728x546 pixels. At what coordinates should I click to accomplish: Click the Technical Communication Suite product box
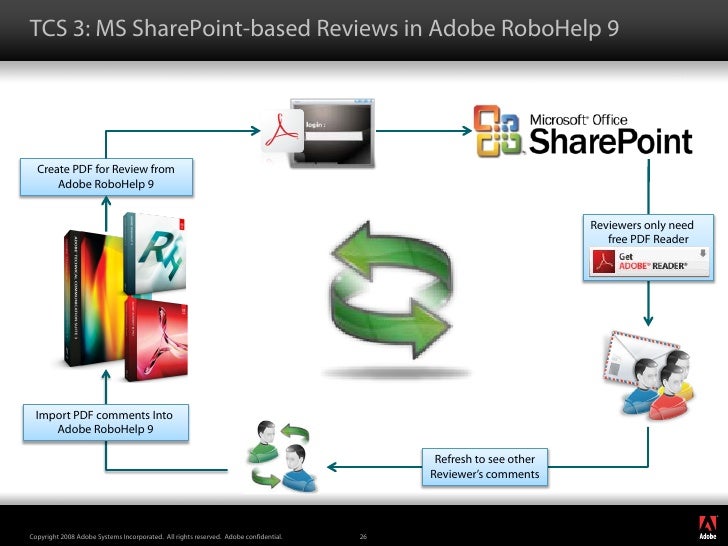pos(94,298)
